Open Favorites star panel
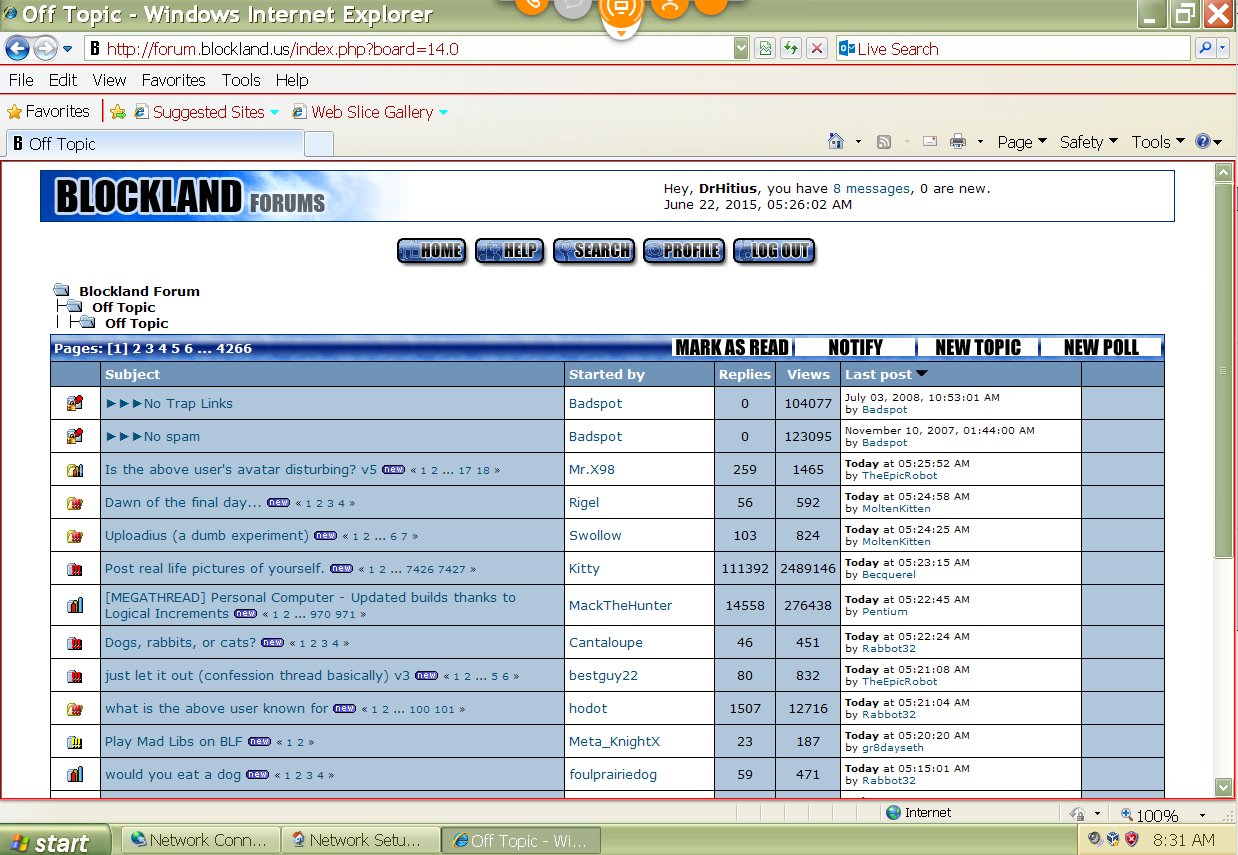Image resolution: width=1238 pixels, height=855 pixels. 48,112
